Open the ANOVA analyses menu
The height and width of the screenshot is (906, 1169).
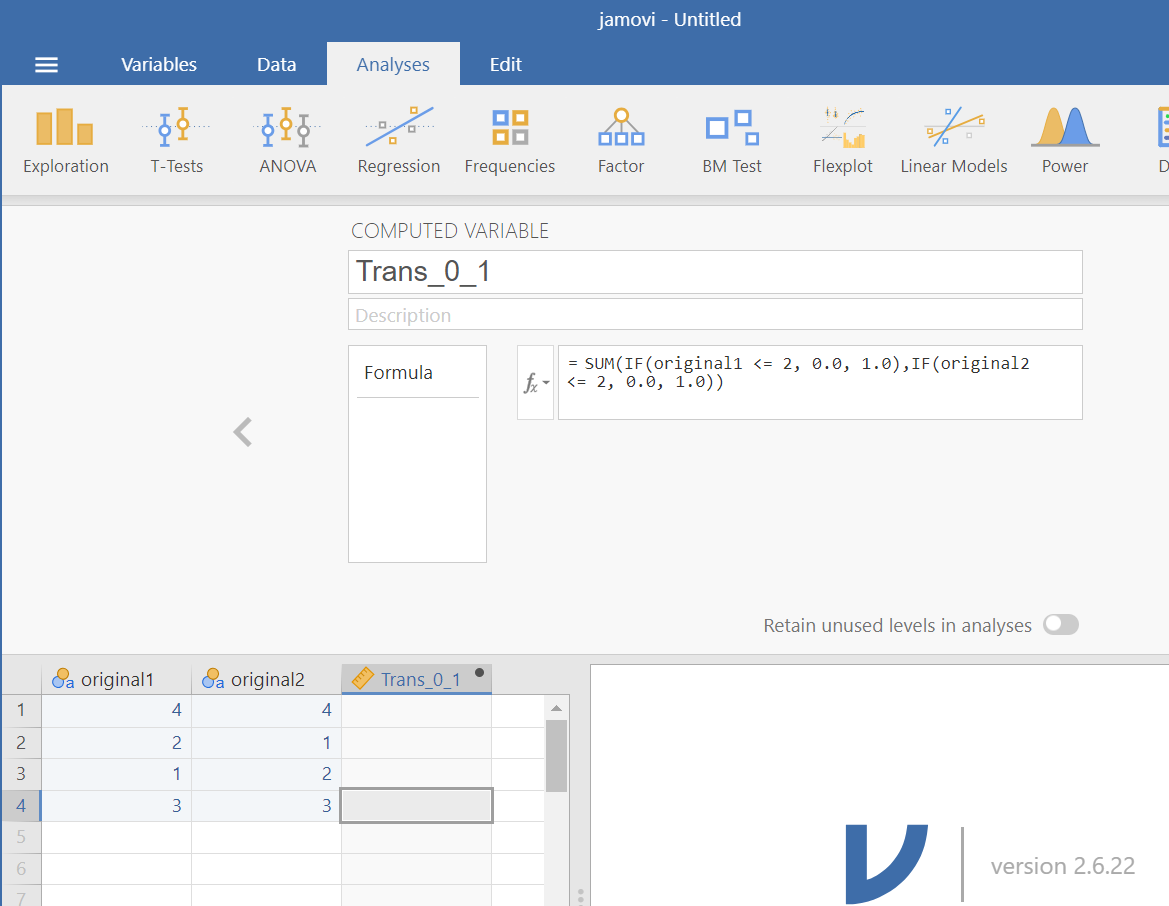pos(288,140)
